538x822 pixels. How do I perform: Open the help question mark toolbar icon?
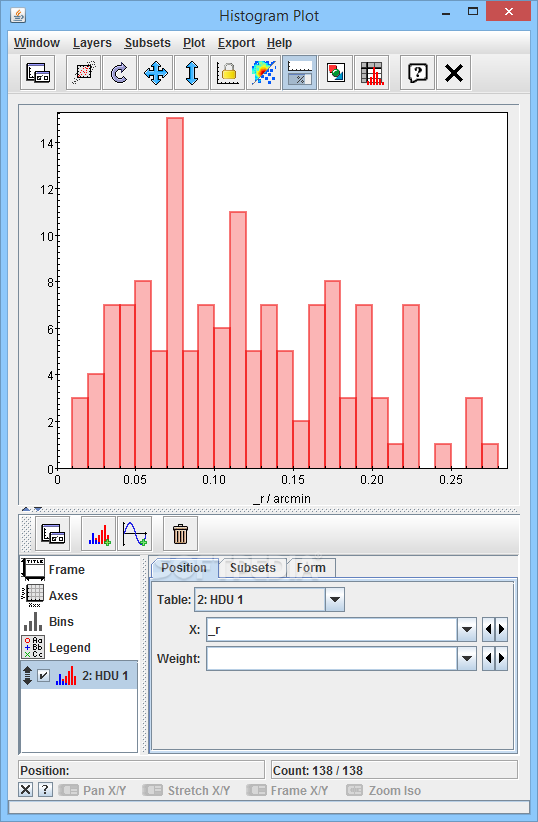point(417,73)
